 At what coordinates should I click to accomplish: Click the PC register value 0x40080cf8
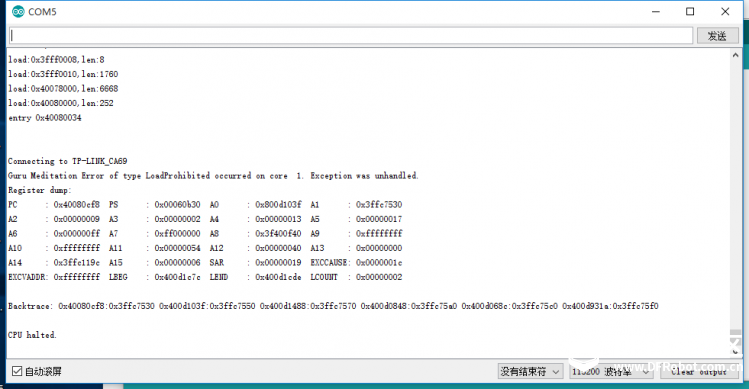[77, 205]
